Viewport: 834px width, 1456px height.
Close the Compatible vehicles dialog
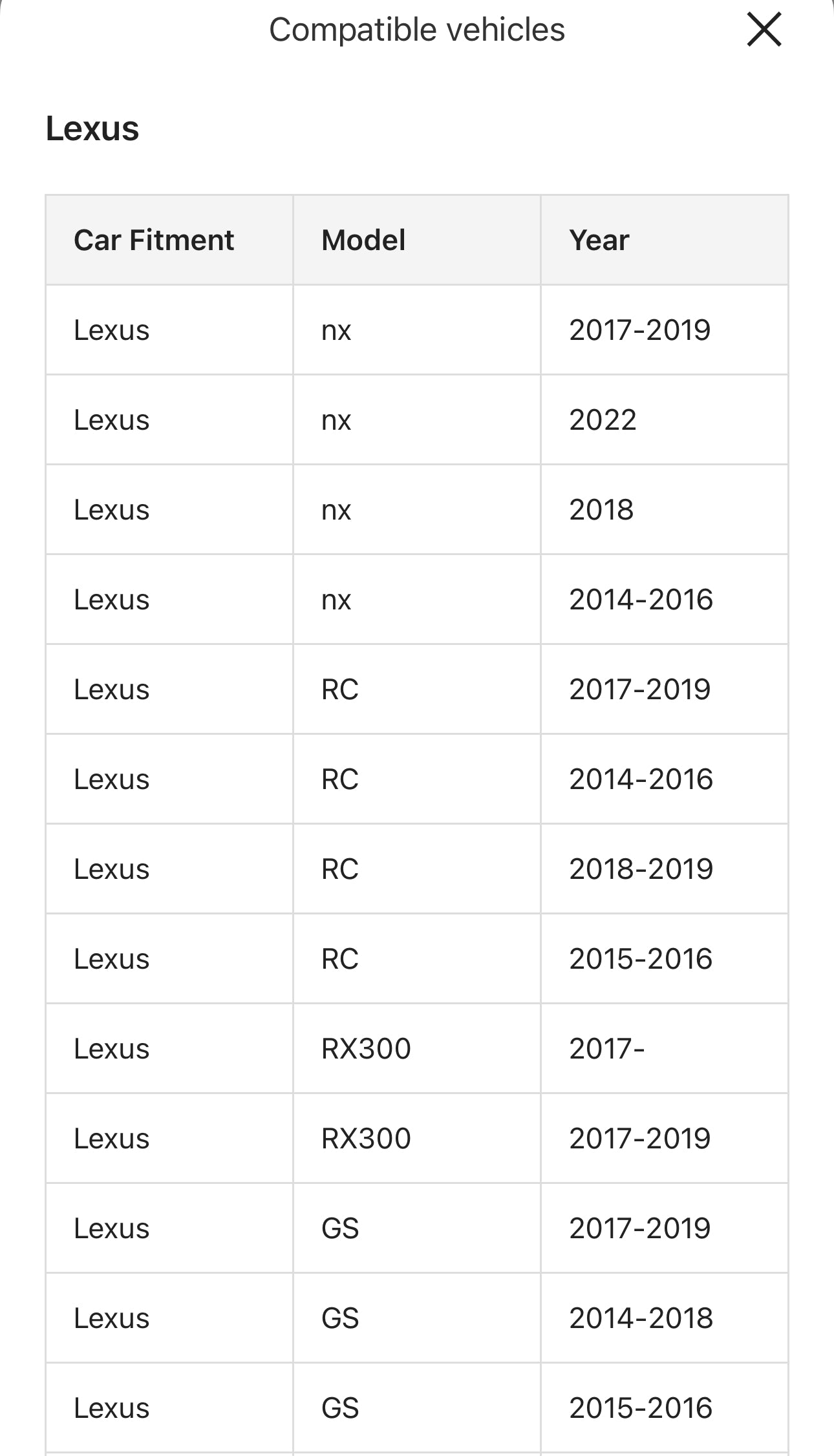click(764, 30)
